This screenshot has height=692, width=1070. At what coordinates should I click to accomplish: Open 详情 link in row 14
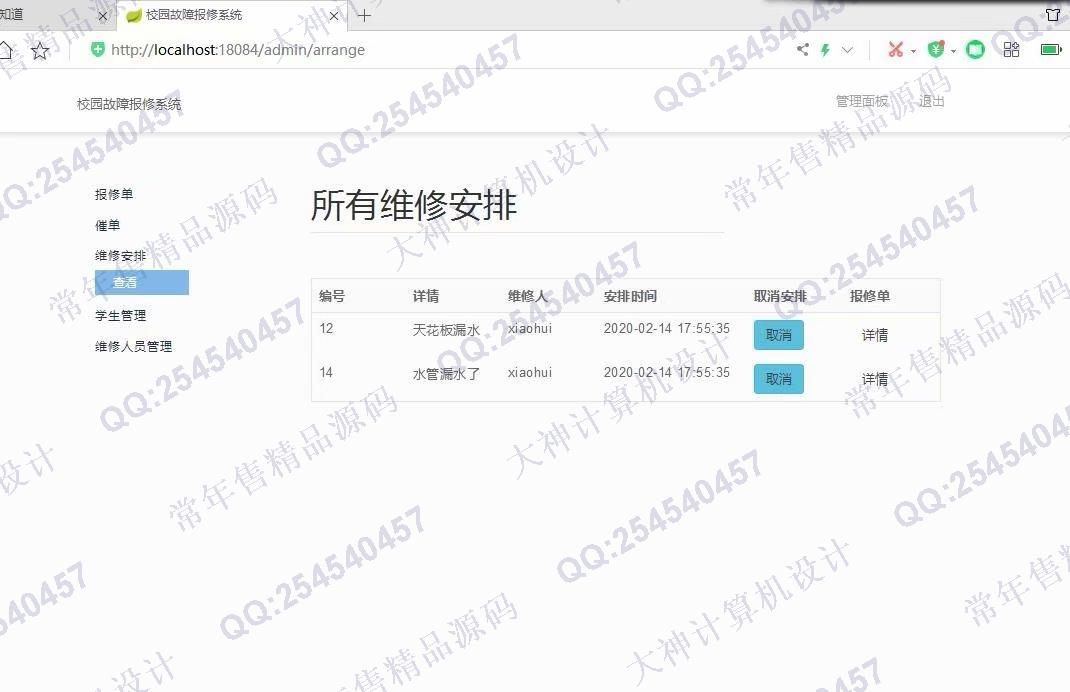pyautogui.click(x=875, y=379)
